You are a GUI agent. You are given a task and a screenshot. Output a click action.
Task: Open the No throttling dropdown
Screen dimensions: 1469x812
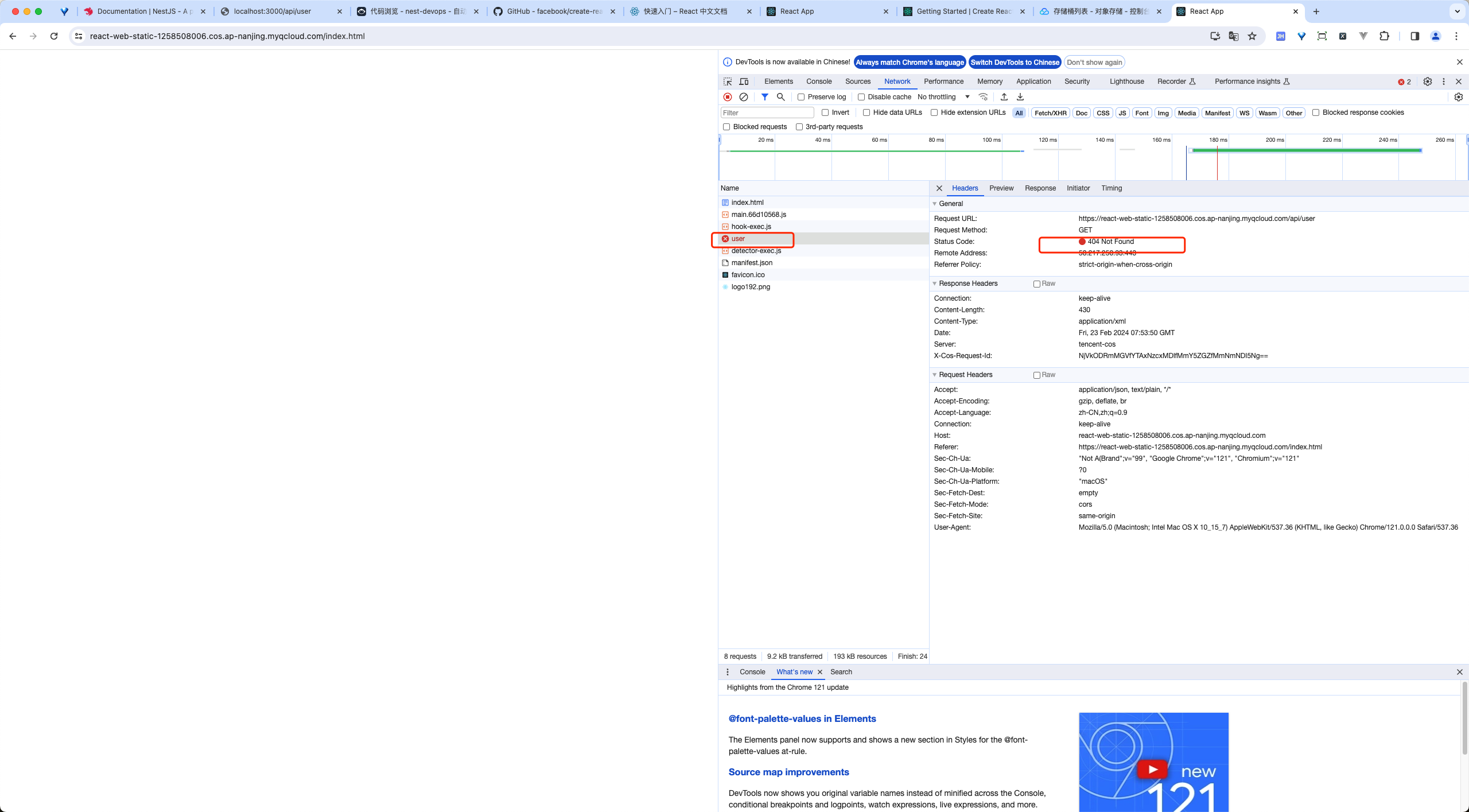[944, 97]
